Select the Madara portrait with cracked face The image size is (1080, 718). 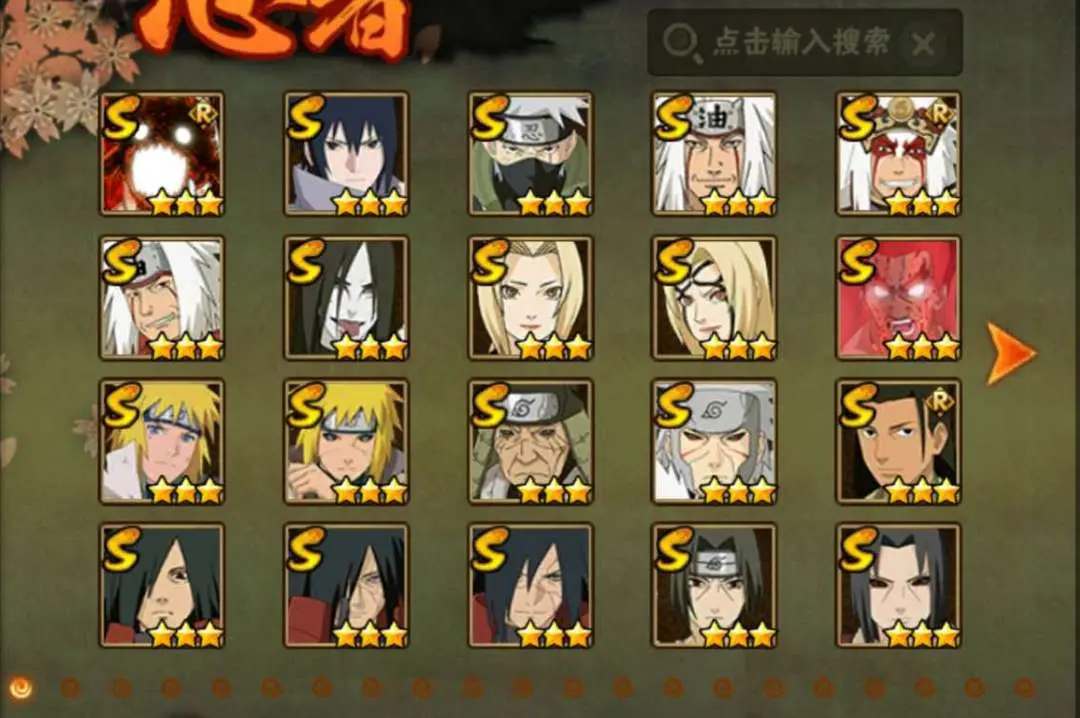pyautogui.click(x=530, y=586)
